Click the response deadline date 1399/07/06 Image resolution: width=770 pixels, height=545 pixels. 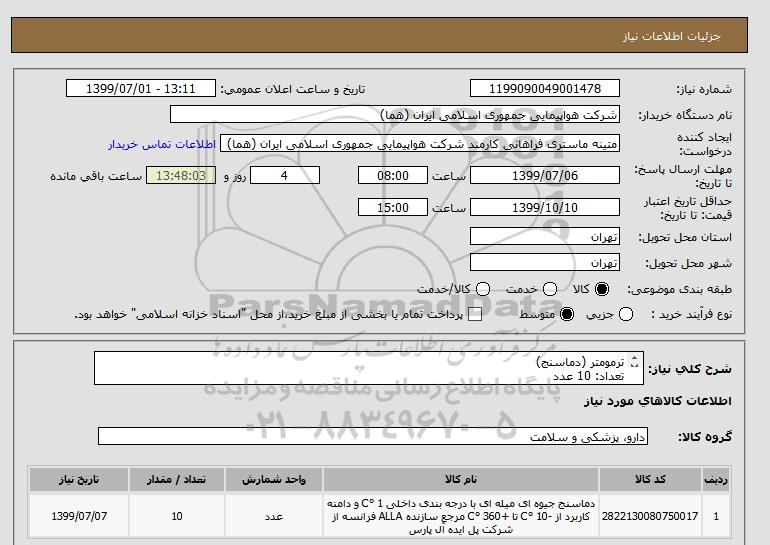[x=545, y=175]
